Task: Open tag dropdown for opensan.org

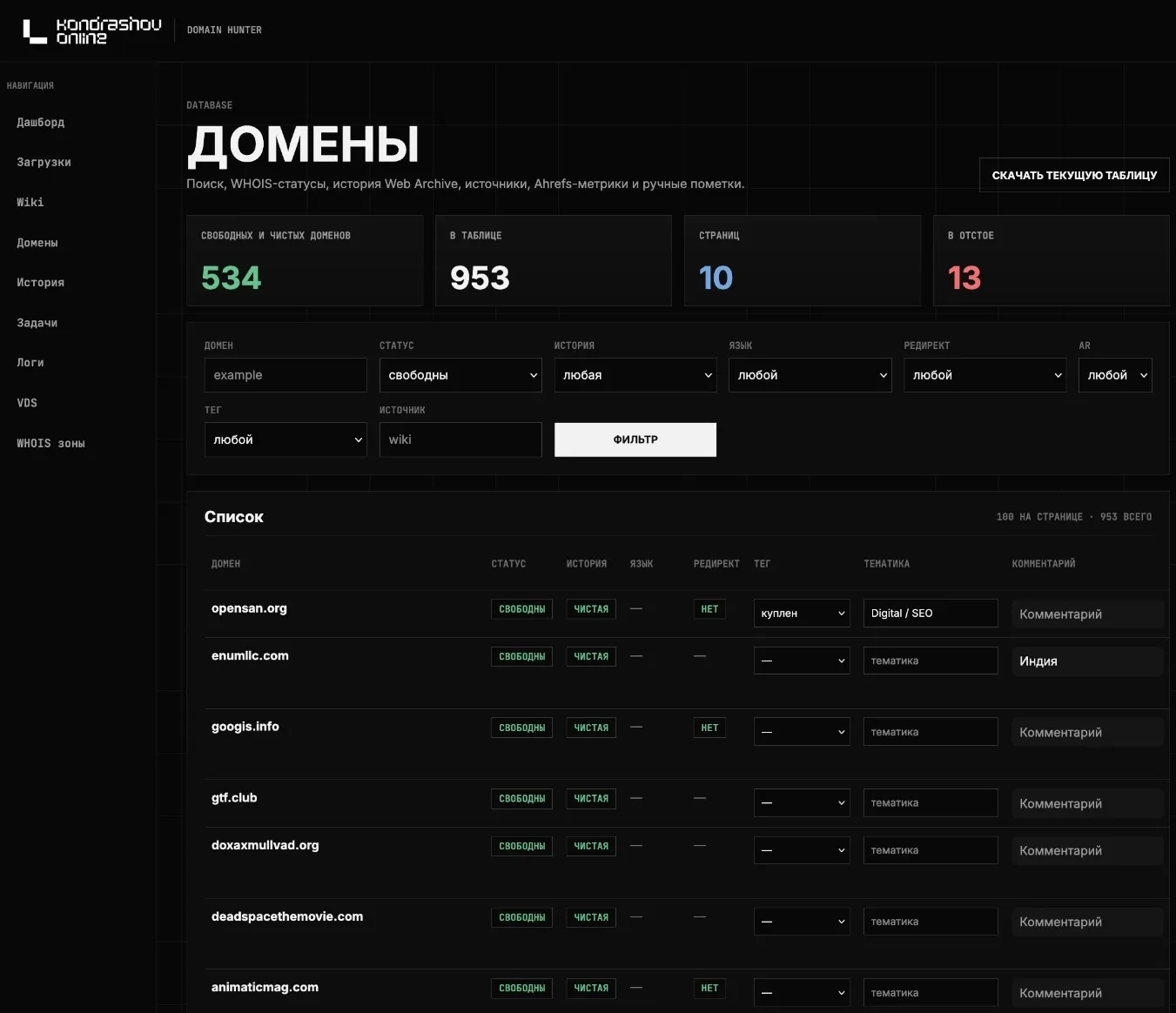Action: pyautogui.click(x=802, y=614)
